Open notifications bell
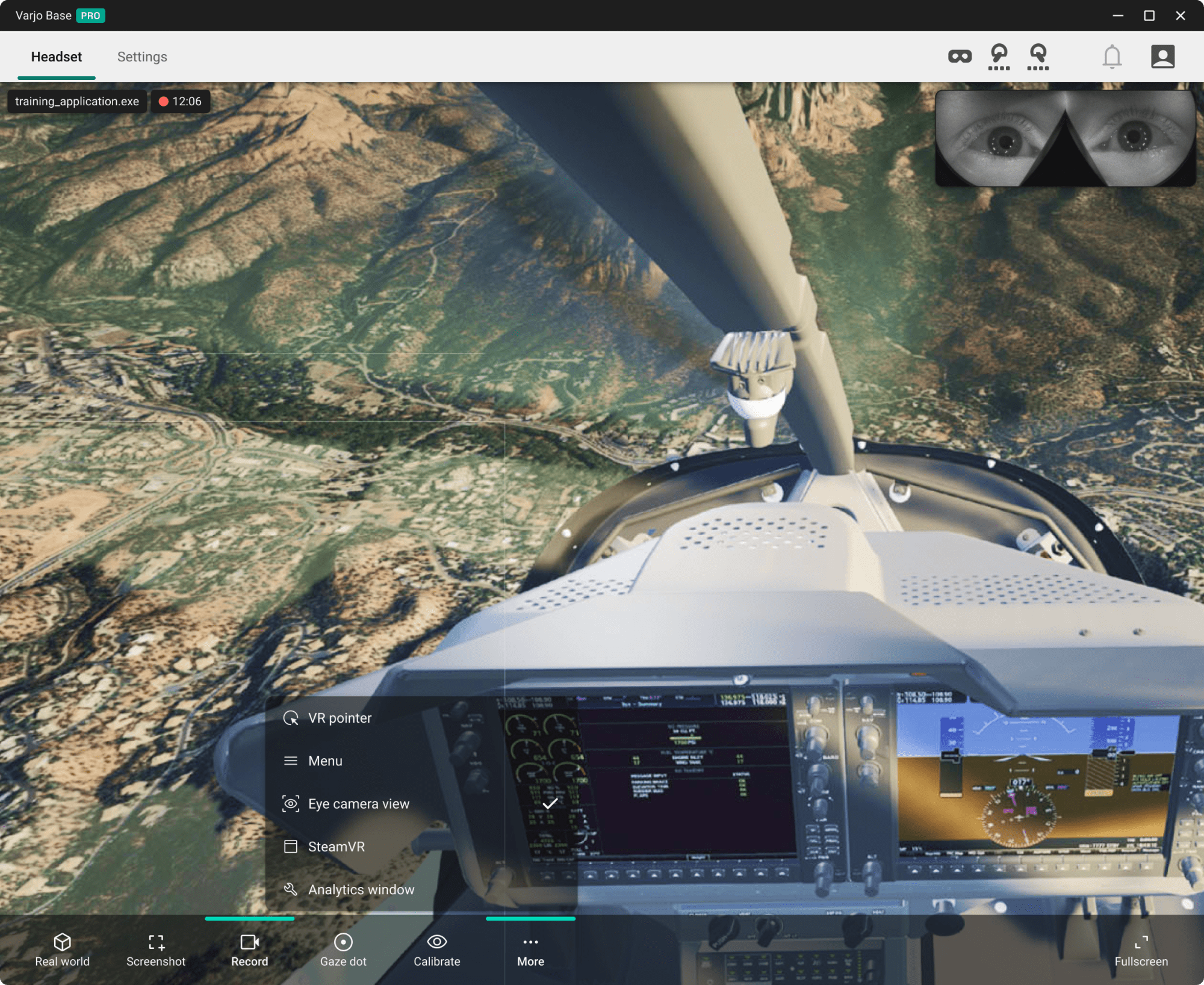This screenshot has width=1204, height=985. (1112, 57)
